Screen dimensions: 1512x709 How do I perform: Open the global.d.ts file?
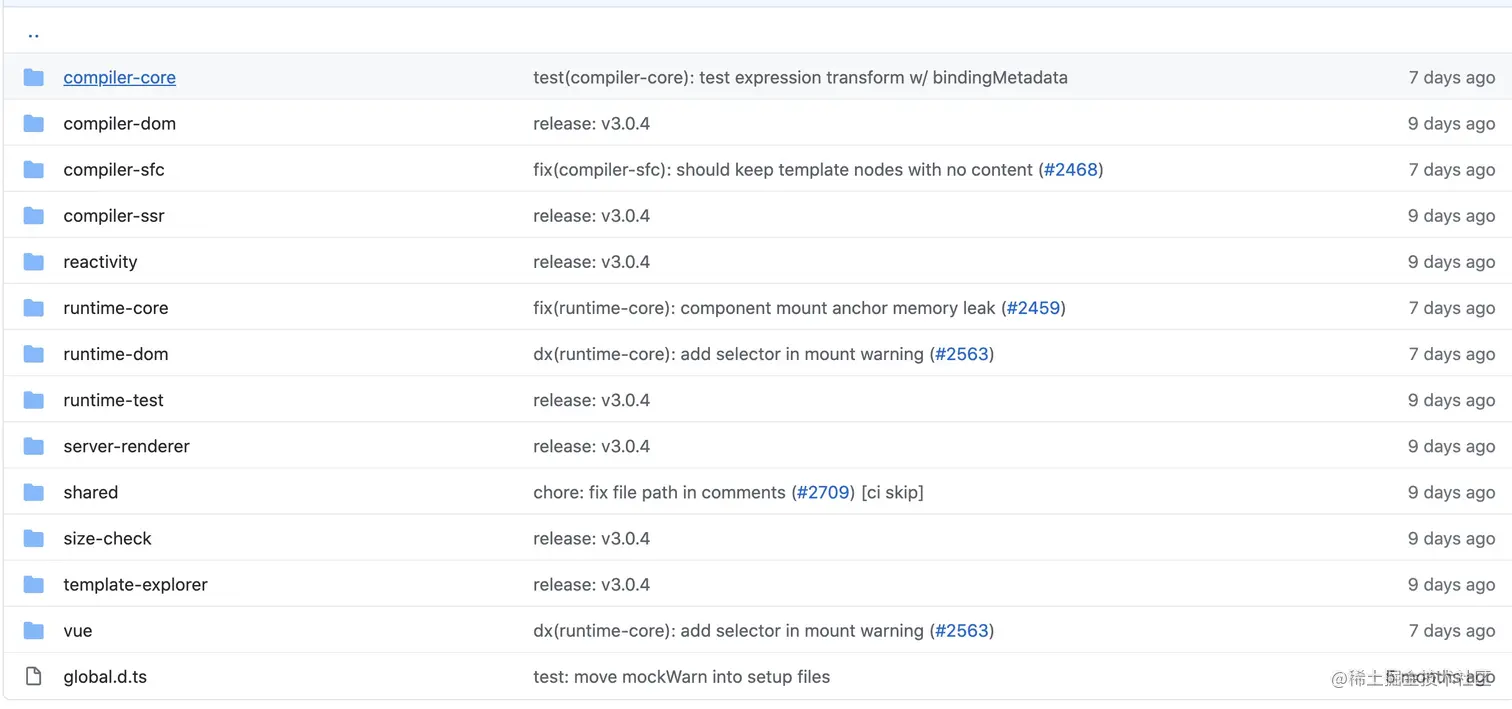(105, 677)
